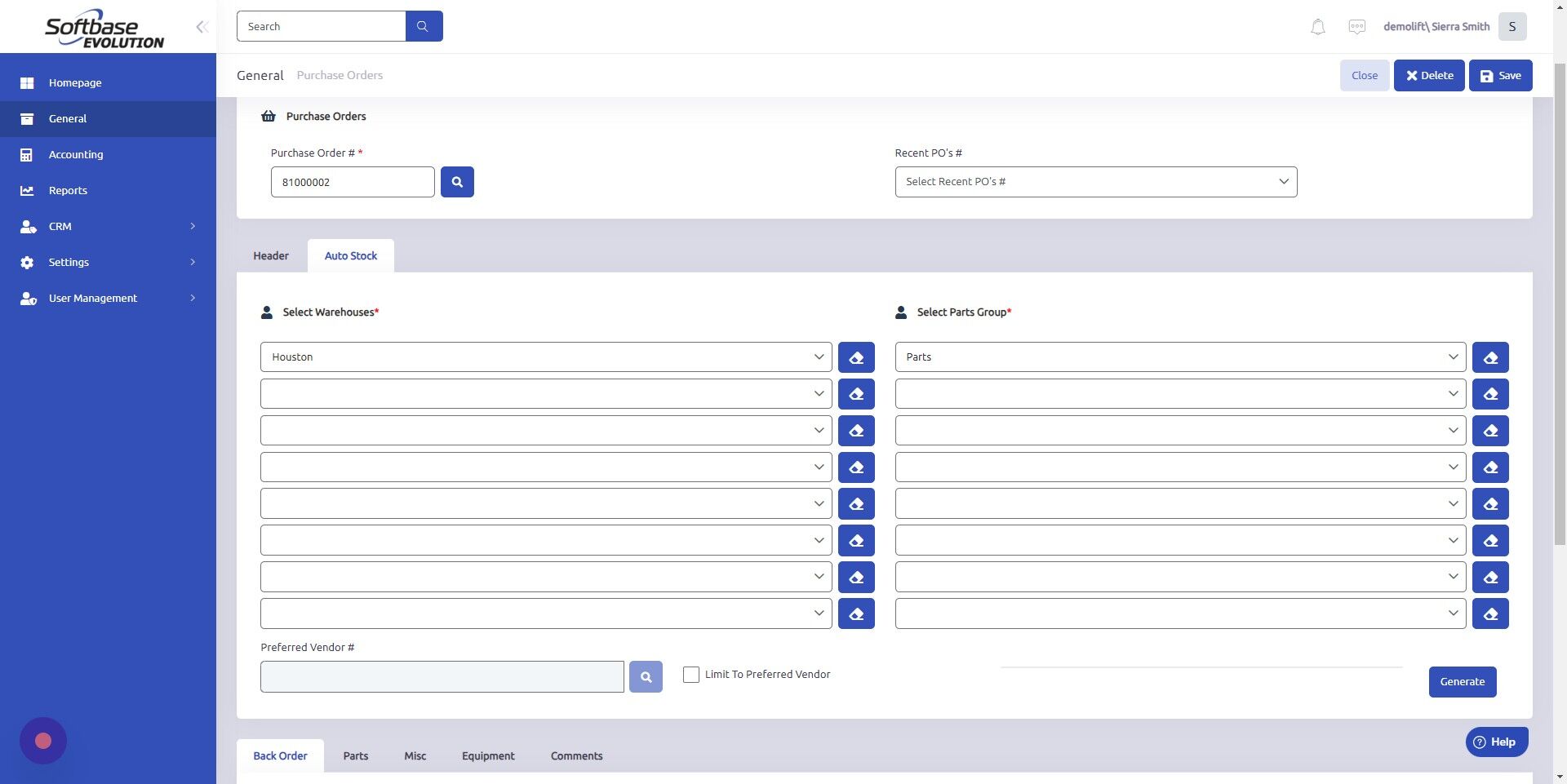Viewport: 1567px width, 784px height.
Task: Enable the Limit To Preferred Vendor checkbox
Action: pyautogui.click(x=690, y=674)
